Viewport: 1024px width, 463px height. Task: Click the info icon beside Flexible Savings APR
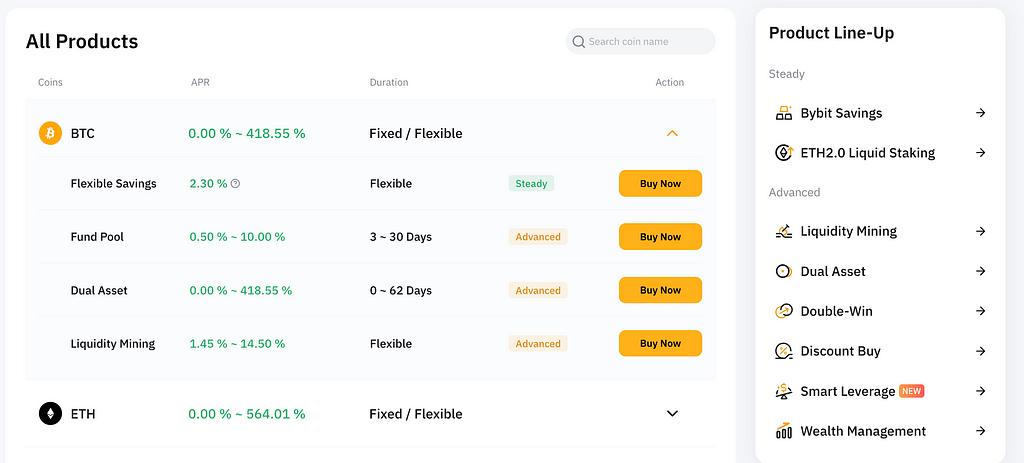point(235,184)
